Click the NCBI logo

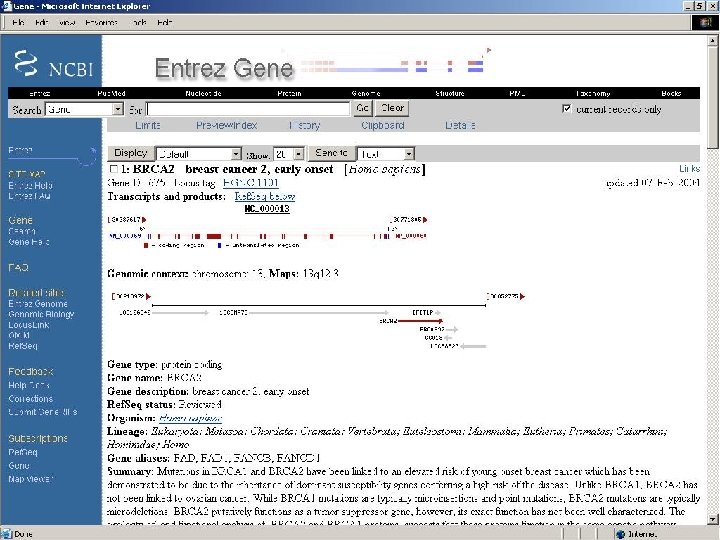point(53,64)
